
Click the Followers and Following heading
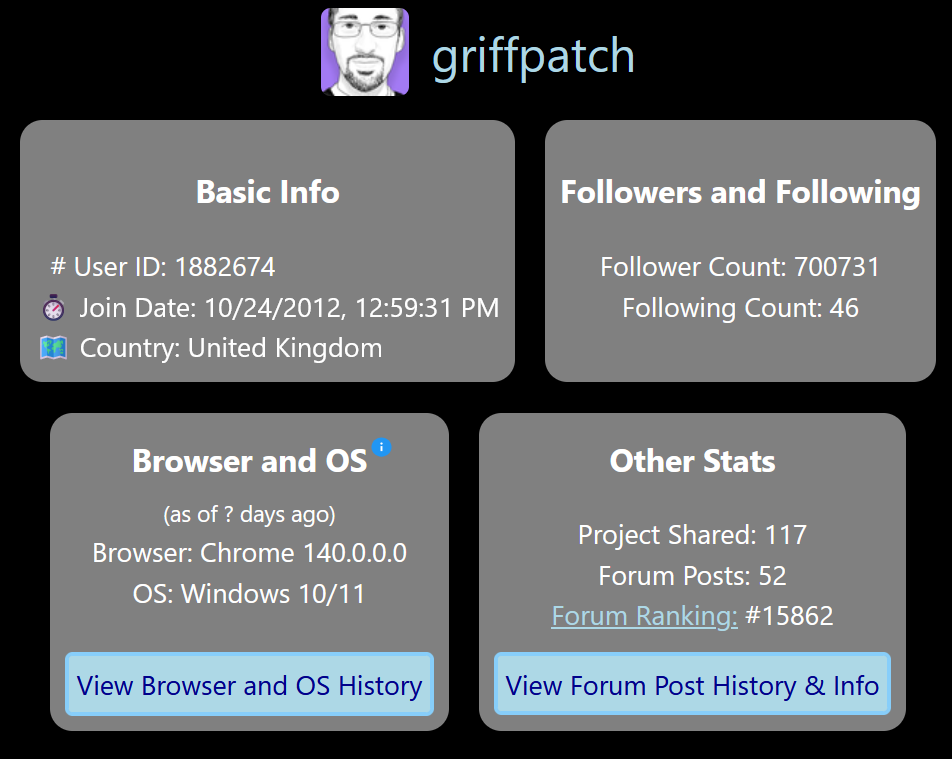tap(740, 192)
